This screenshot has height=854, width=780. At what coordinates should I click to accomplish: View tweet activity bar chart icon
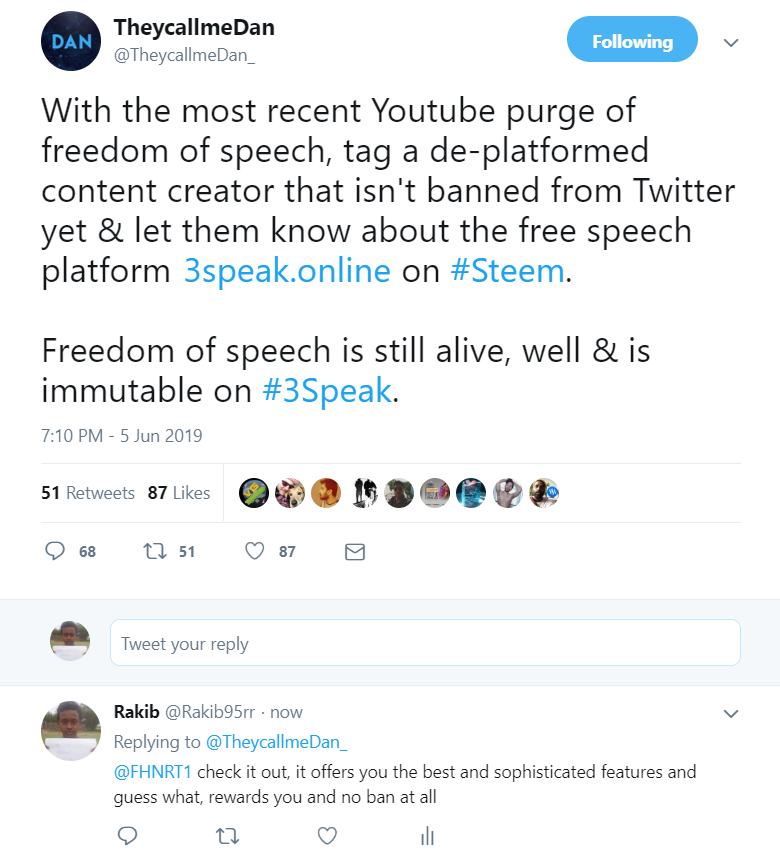(426, 835)
